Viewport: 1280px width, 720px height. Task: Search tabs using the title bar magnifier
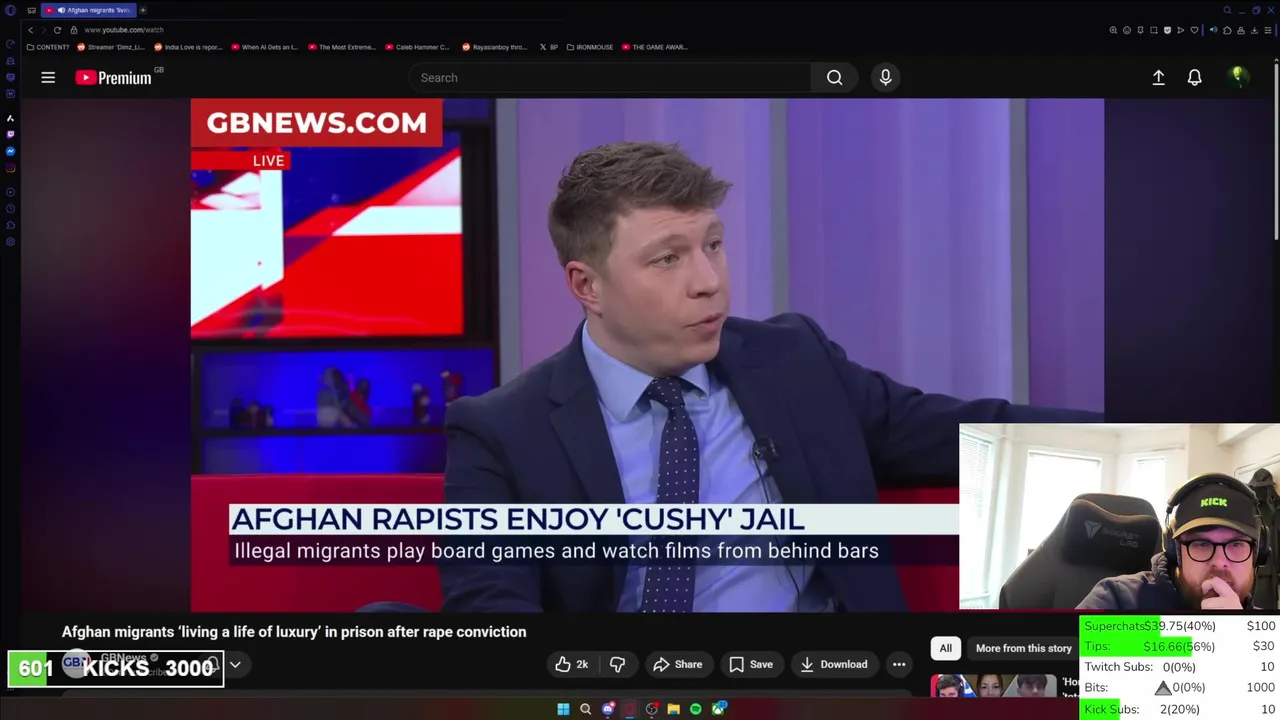point(1227,10)
